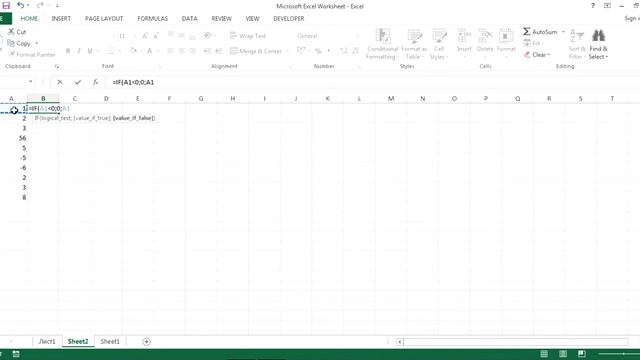Switch to the Sheet1 sheet tab
This screenshot has height=360, width=640.
(110, 342)
